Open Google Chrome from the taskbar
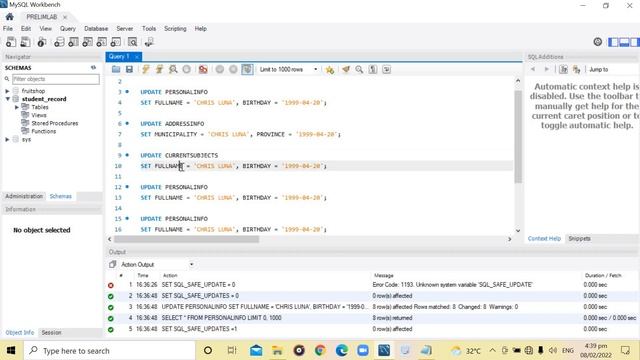640x360 pixels. coord(320,350)
